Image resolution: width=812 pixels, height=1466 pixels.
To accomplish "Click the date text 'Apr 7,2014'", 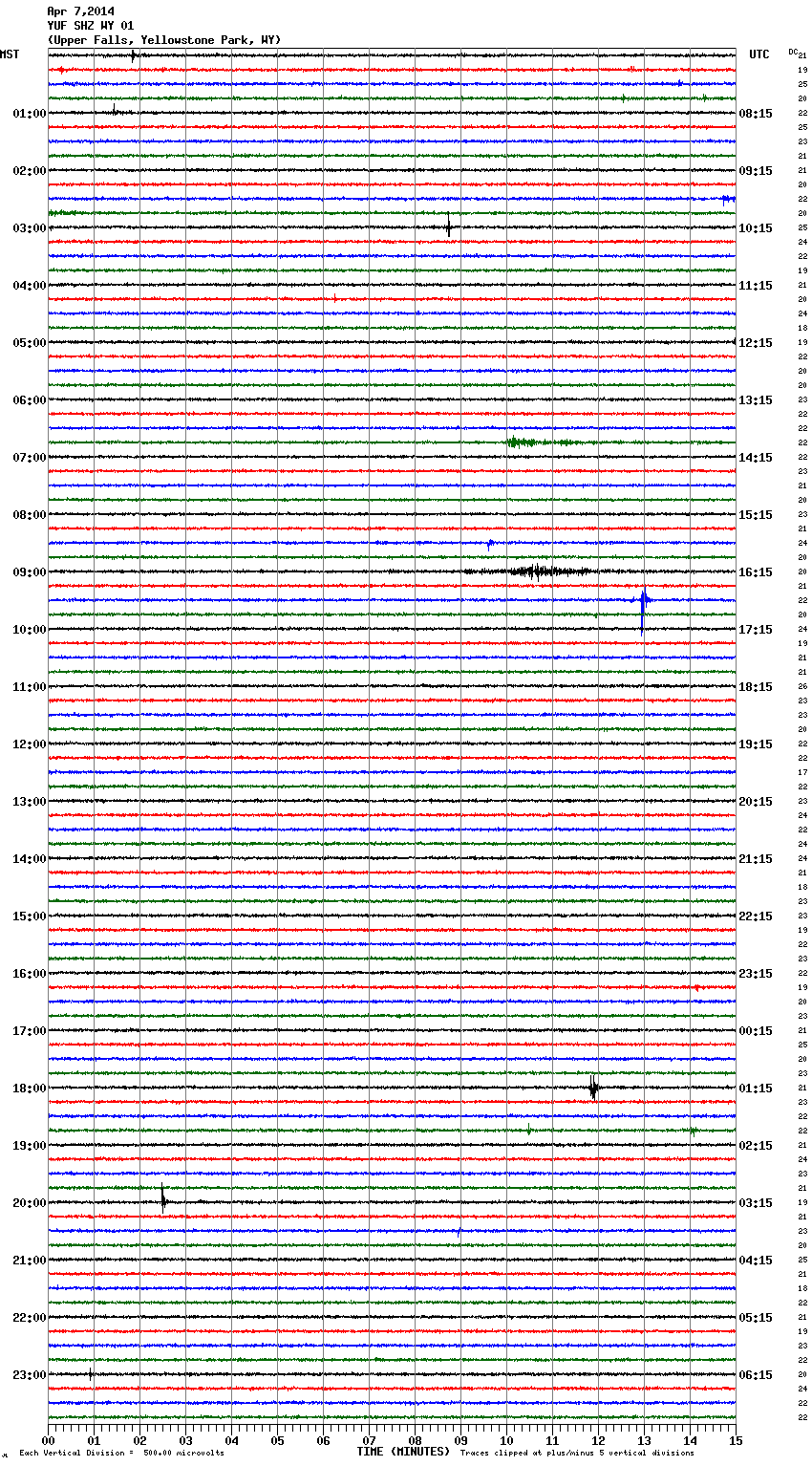I will point(80,11).
